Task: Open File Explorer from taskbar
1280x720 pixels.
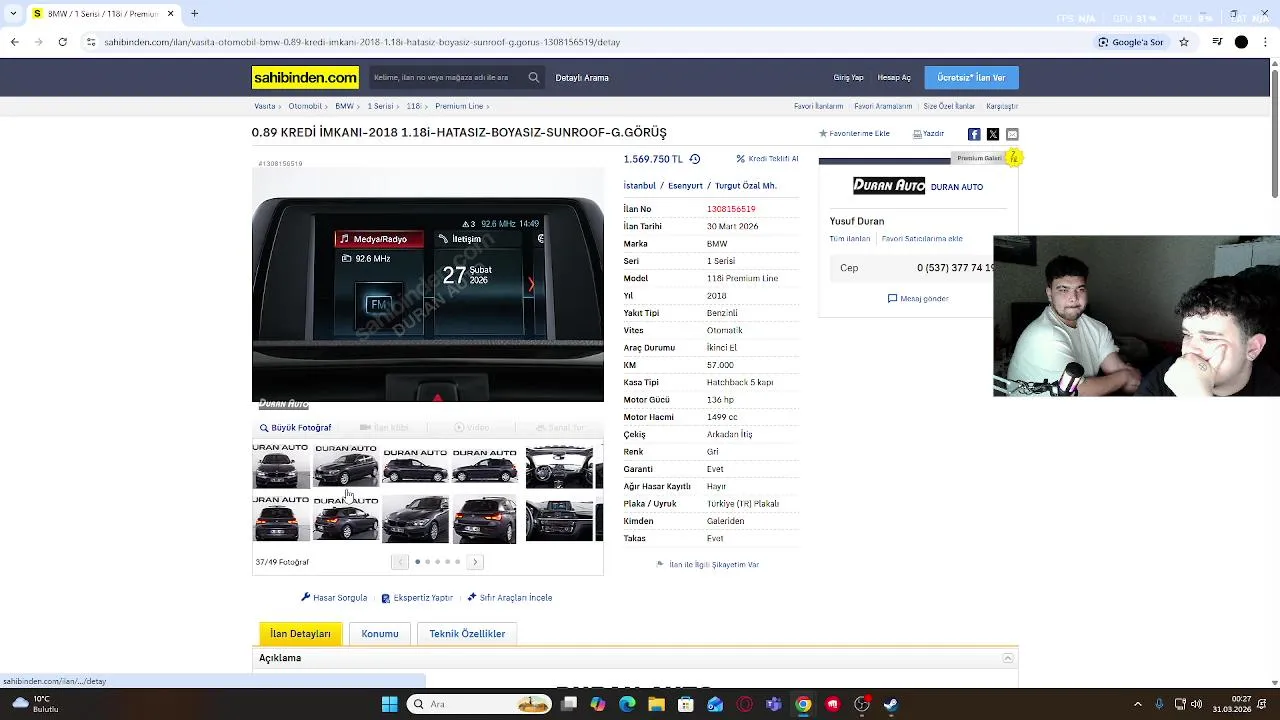Action: (656, 704)
